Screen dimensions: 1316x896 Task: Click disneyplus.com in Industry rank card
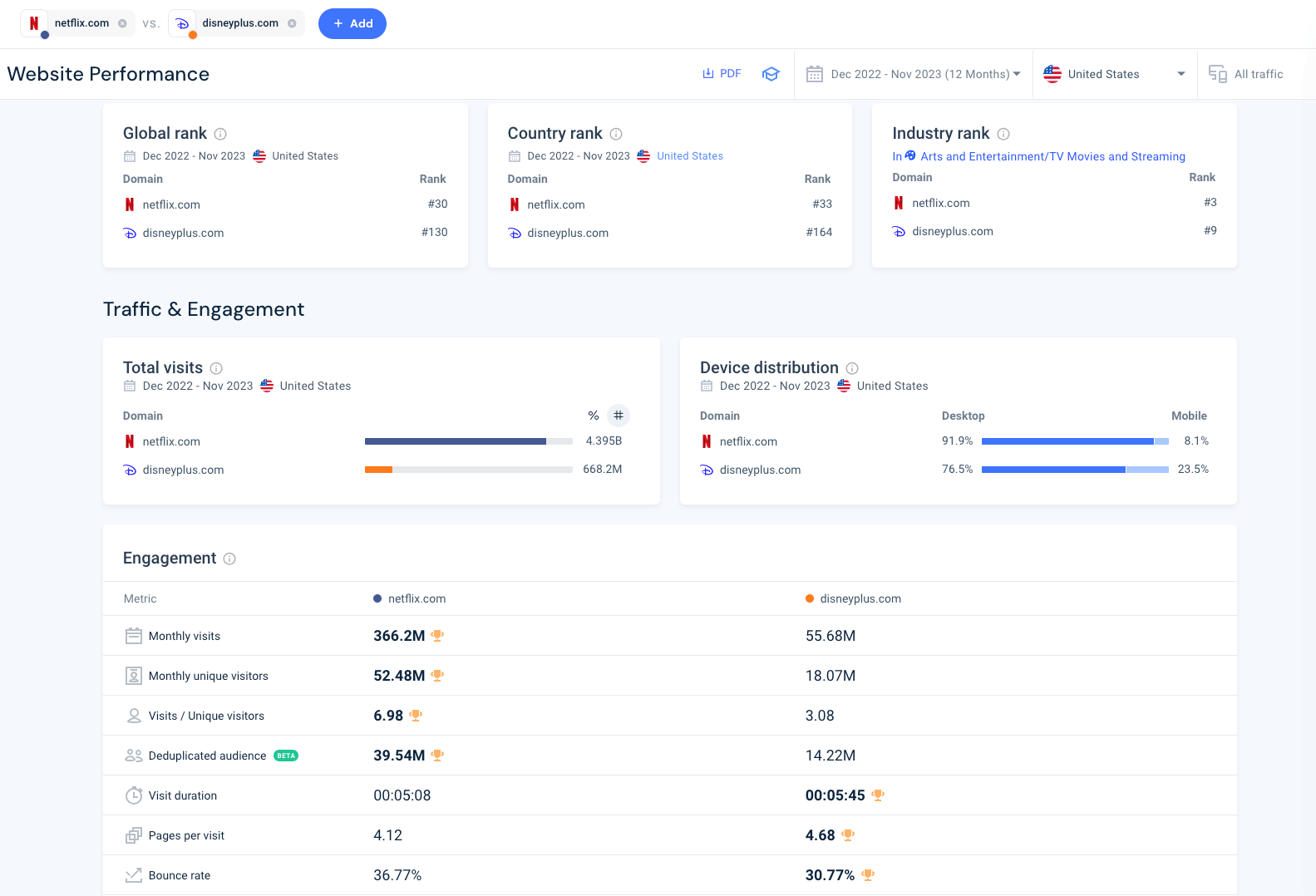[x=953, y=231]
